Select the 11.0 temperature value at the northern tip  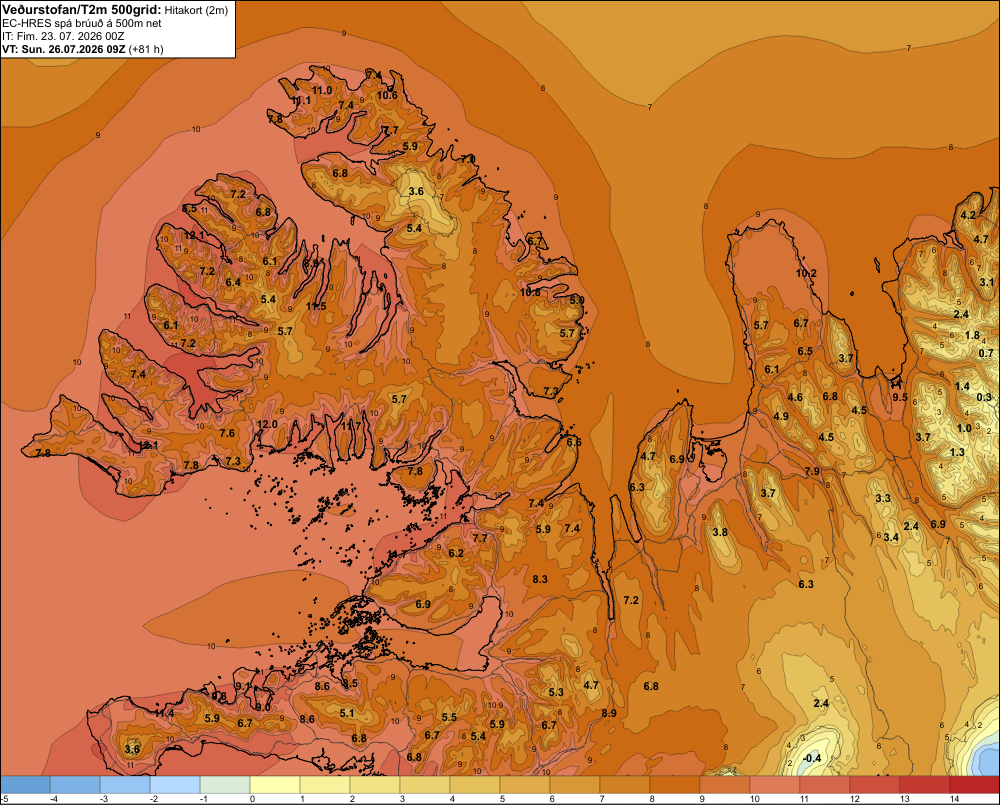pyautogui.click(x=322, y=90)
